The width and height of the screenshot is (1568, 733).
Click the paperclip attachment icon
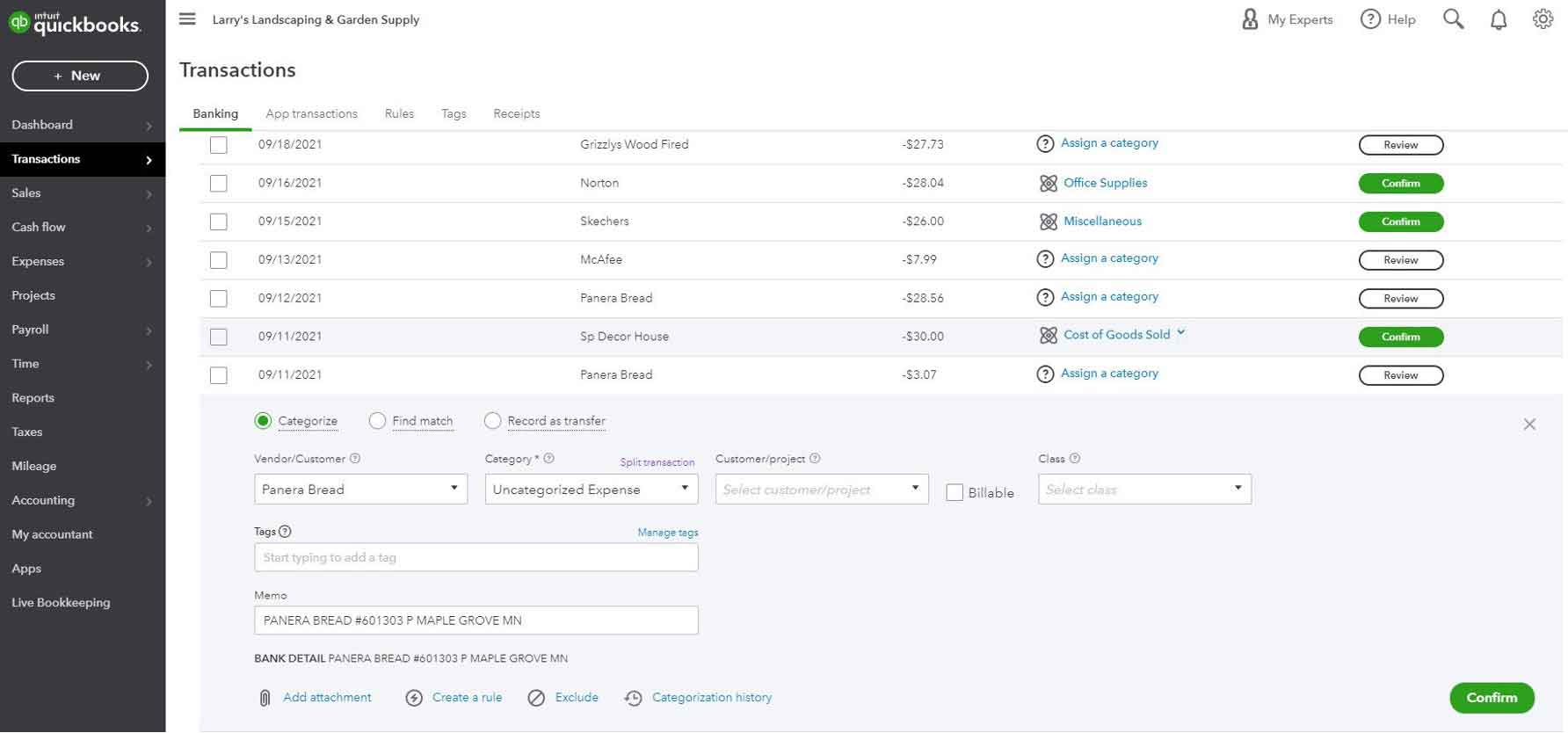coord(265,698)
